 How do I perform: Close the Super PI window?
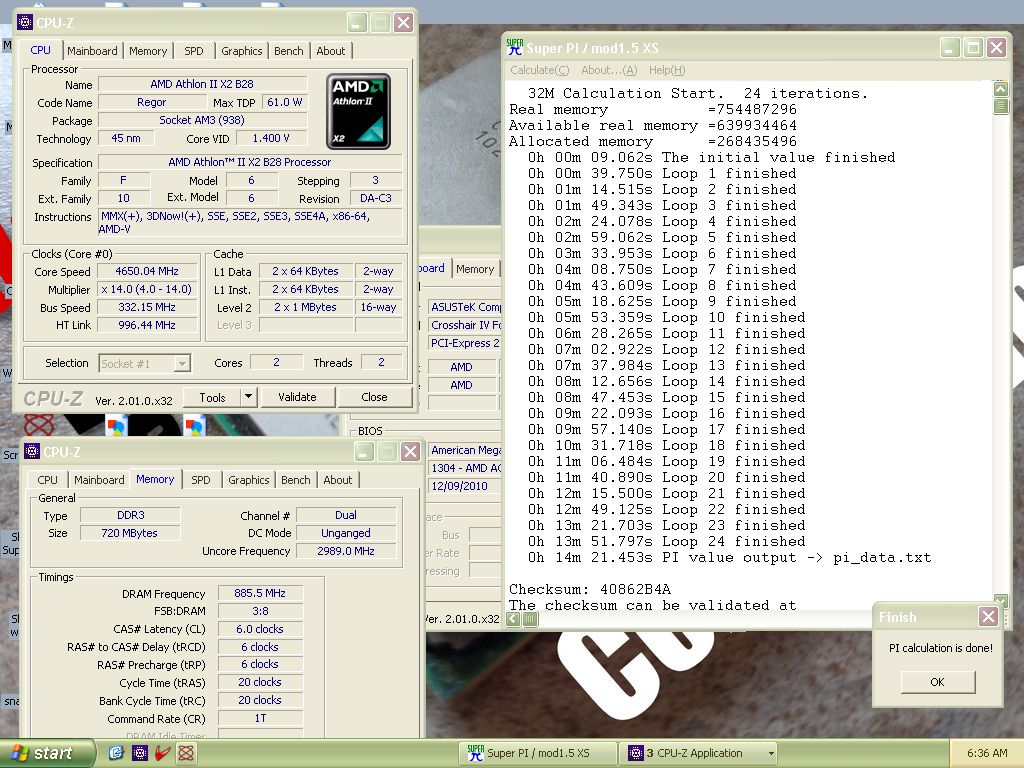pos(996,47)
